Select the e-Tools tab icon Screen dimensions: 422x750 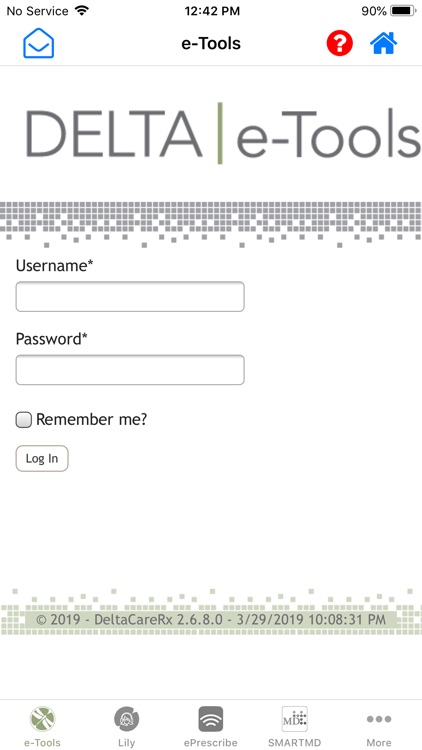pyautogui.click(x=43, y=719)
